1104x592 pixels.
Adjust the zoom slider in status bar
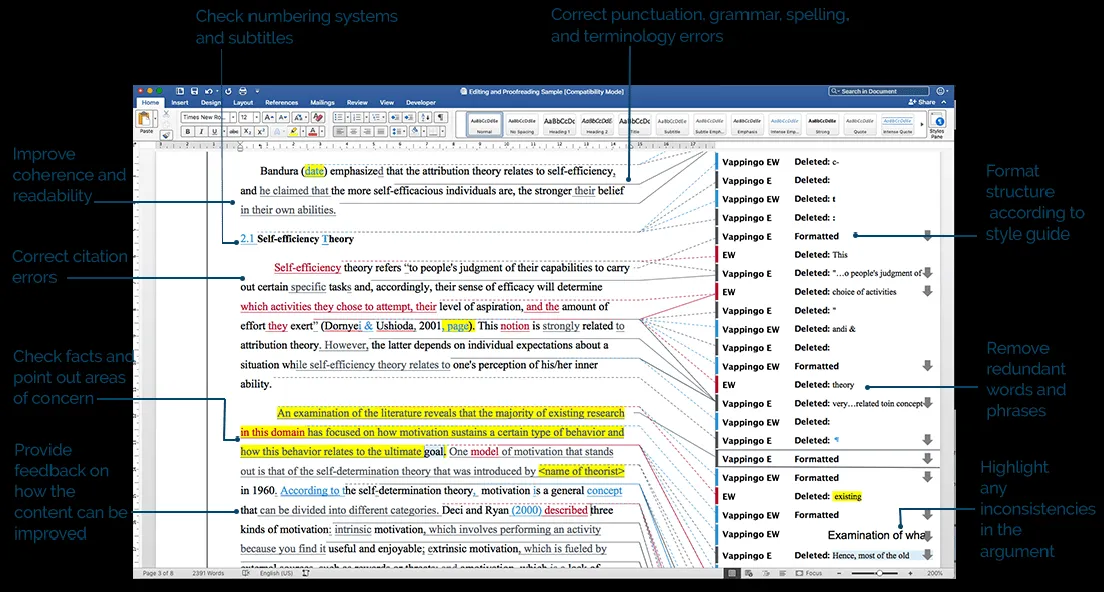point(879,574)
